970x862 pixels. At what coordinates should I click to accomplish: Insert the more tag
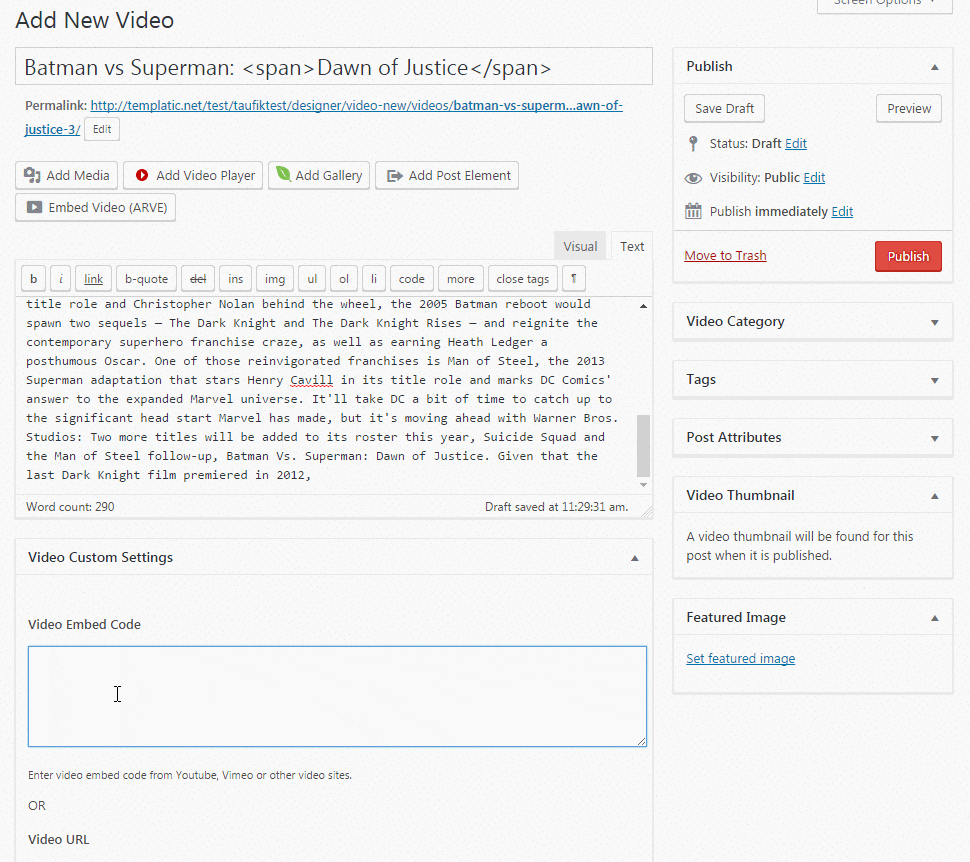pyautogui.click(x=461, y=278)
